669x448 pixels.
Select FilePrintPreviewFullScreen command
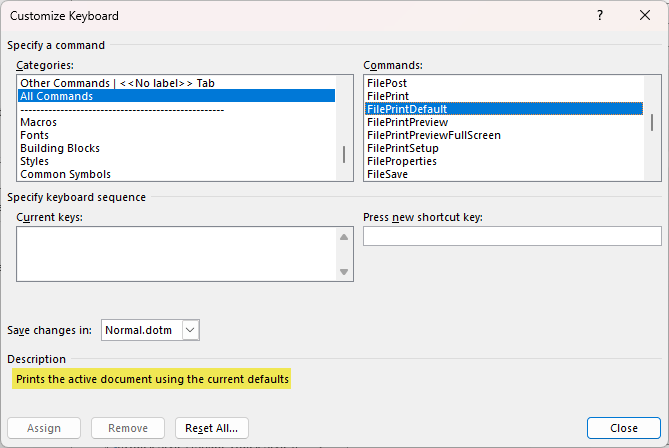pyautogui.click(x=504, y=135)
